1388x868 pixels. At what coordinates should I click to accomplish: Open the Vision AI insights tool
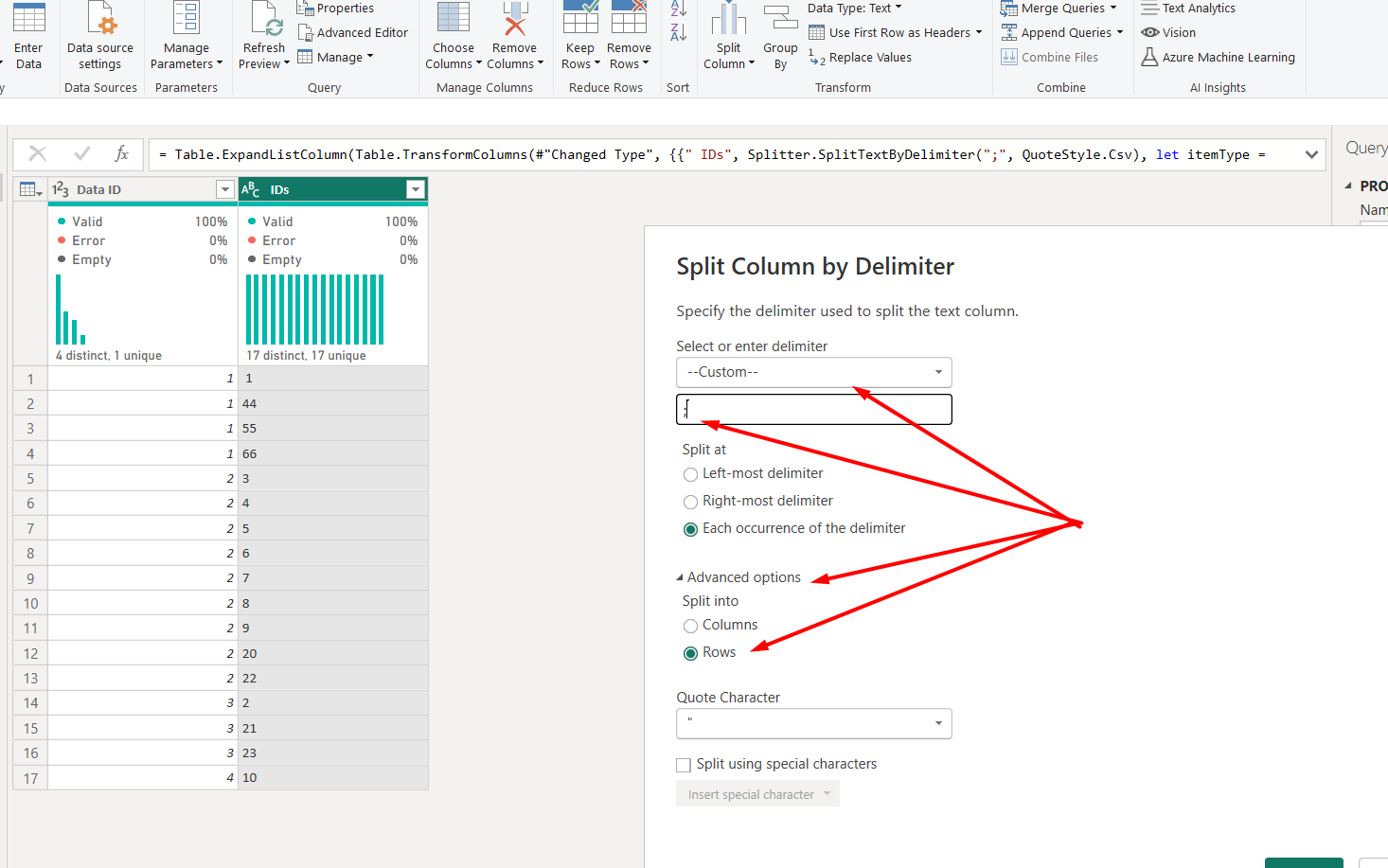[1169, 32]
